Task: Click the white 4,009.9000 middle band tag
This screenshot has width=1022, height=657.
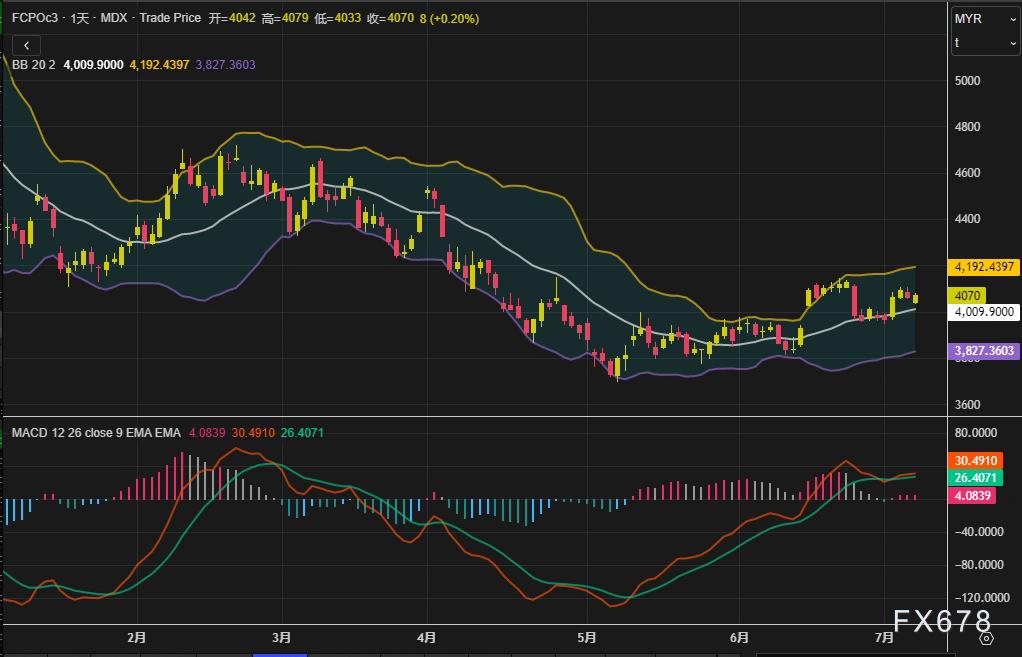Action: pos(983,312)
